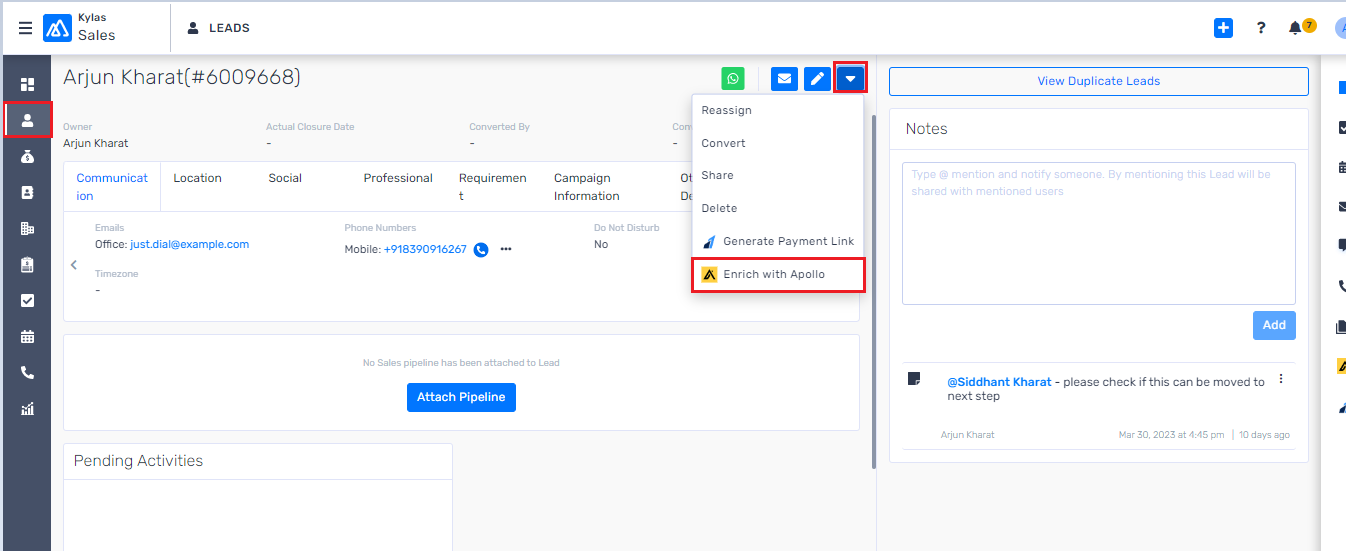
Task: Open Companies building icon in sidebar
Action: 27,228
